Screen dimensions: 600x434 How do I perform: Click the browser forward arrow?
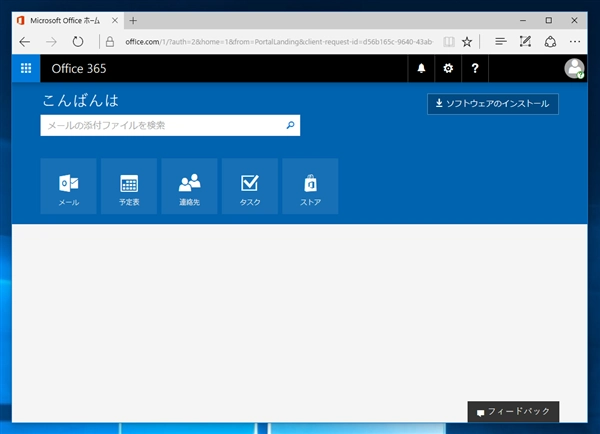click(51, 42)
